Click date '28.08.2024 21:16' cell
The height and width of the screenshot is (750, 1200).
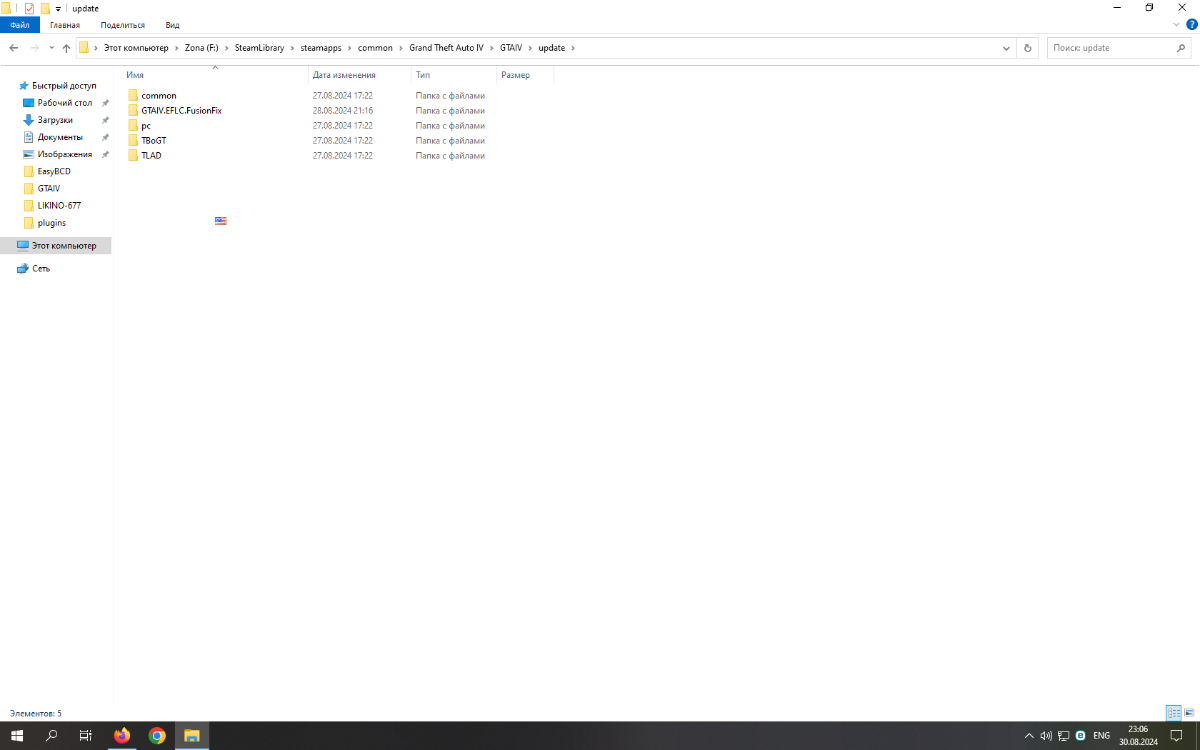343,111
